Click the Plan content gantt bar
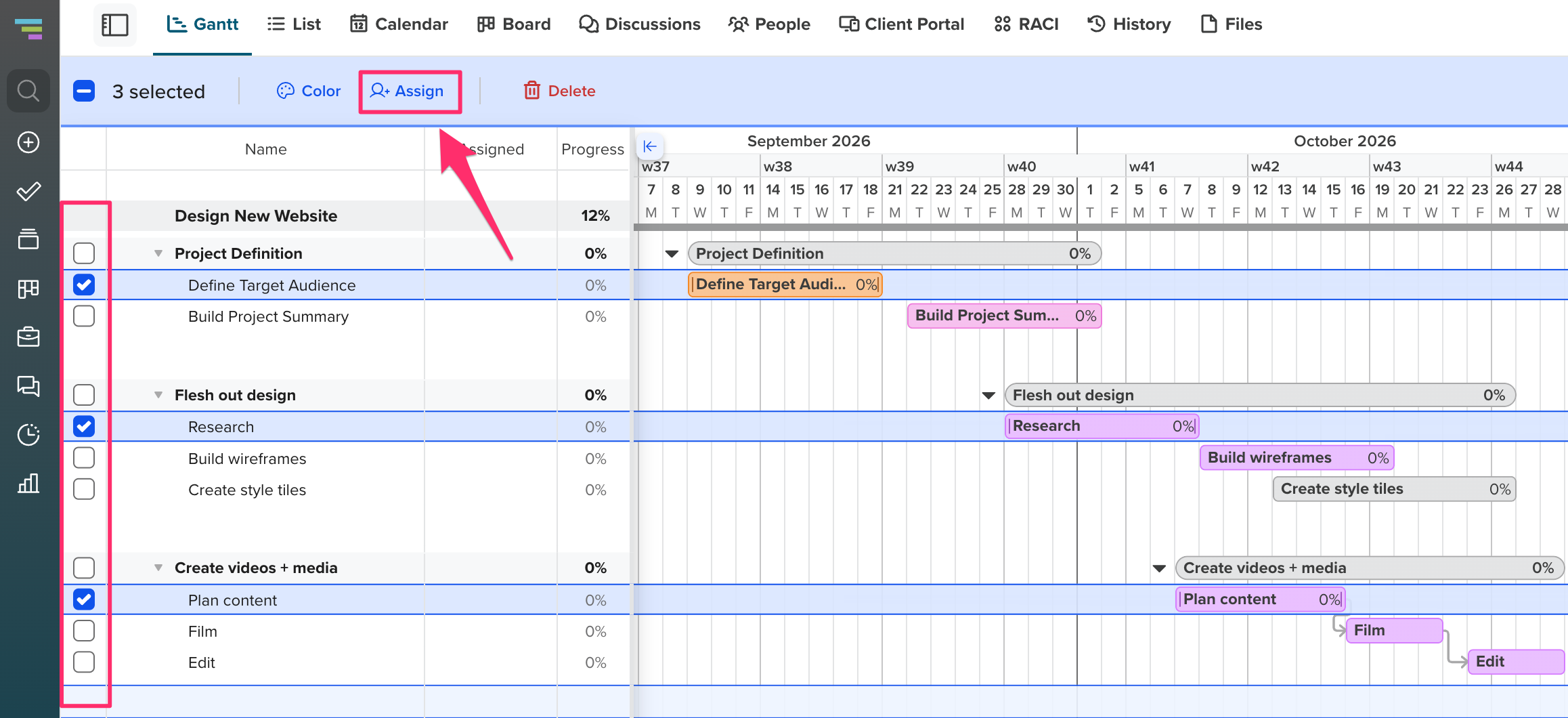Viewport: 1568px width, 718px height. click(x=1260, y=599)
